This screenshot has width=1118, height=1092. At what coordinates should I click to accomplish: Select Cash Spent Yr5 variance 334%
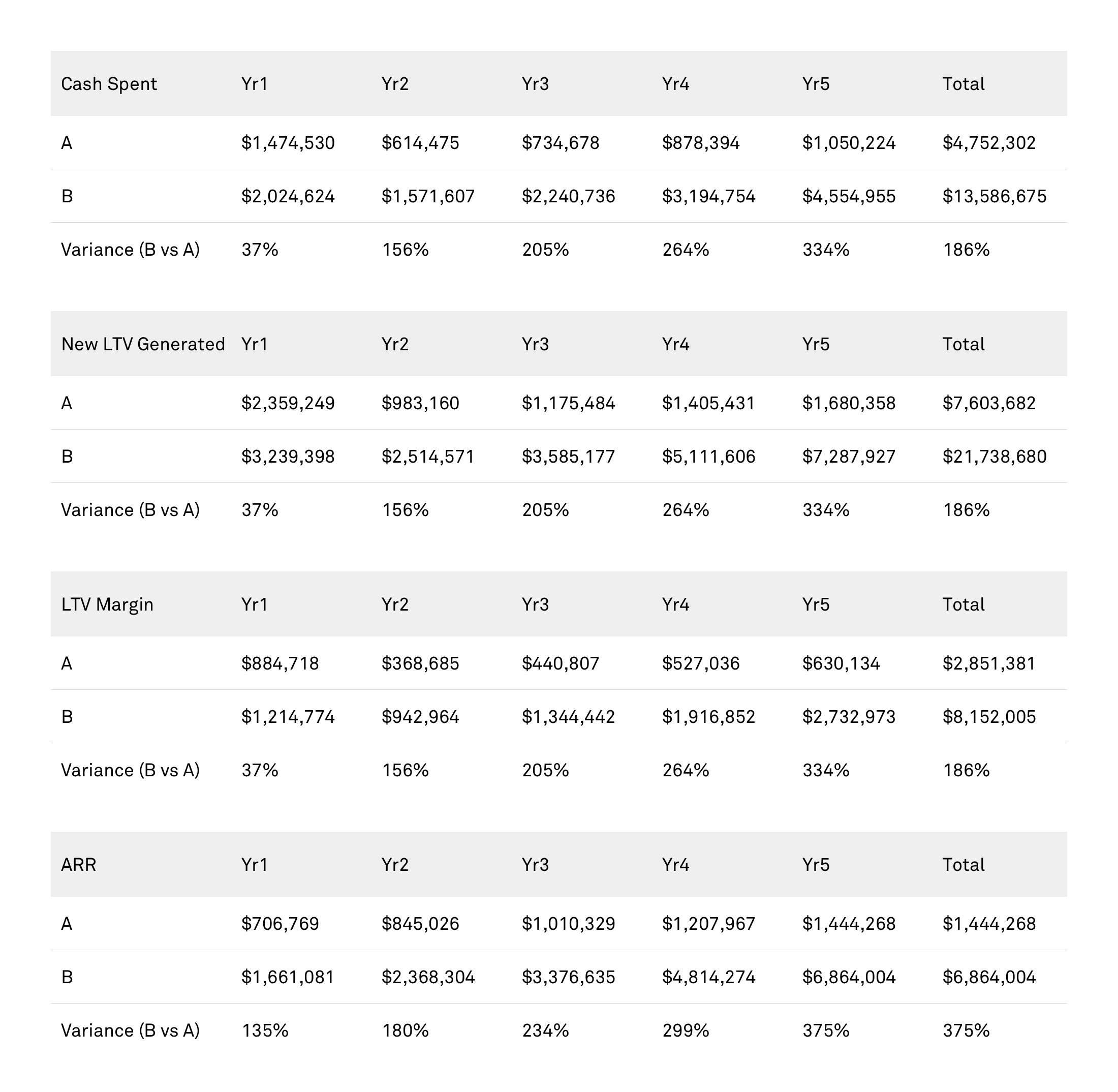826,250
